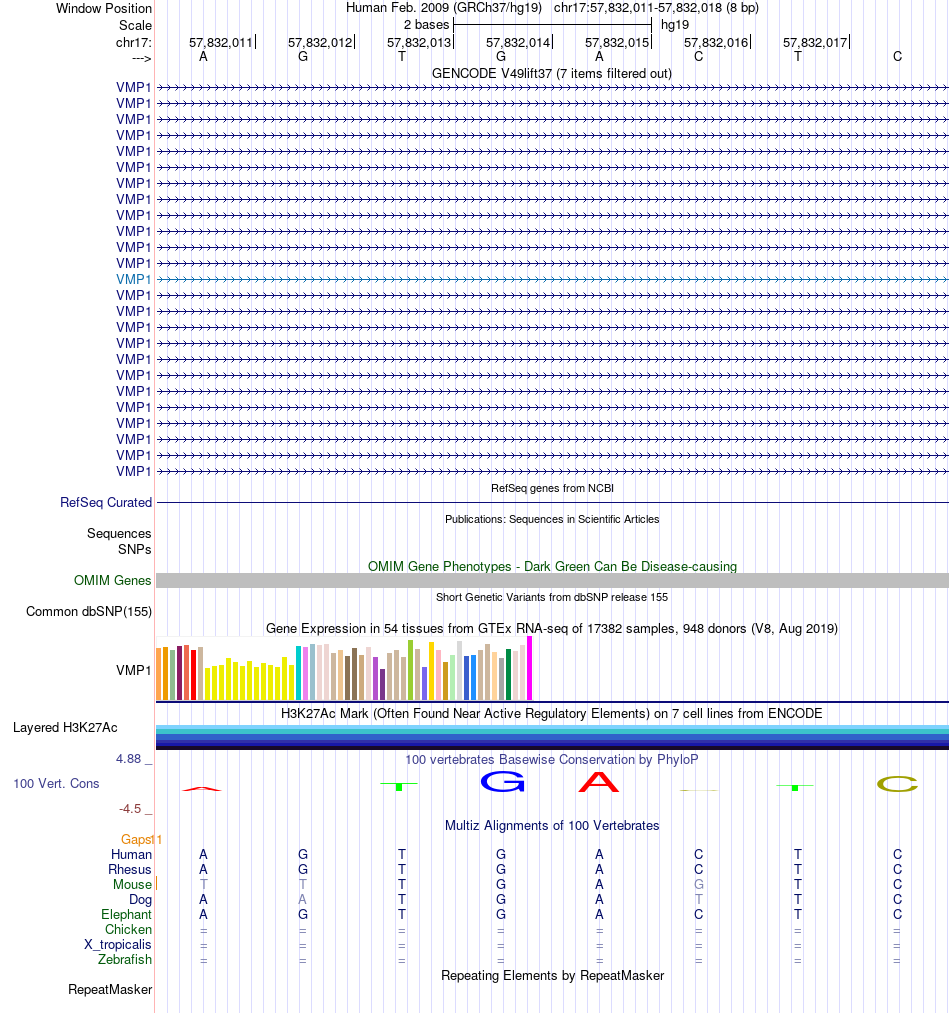950x1013 pixels.
Task: Click the 57,832,014 position on the ruler
Action: tap(518, 42)
